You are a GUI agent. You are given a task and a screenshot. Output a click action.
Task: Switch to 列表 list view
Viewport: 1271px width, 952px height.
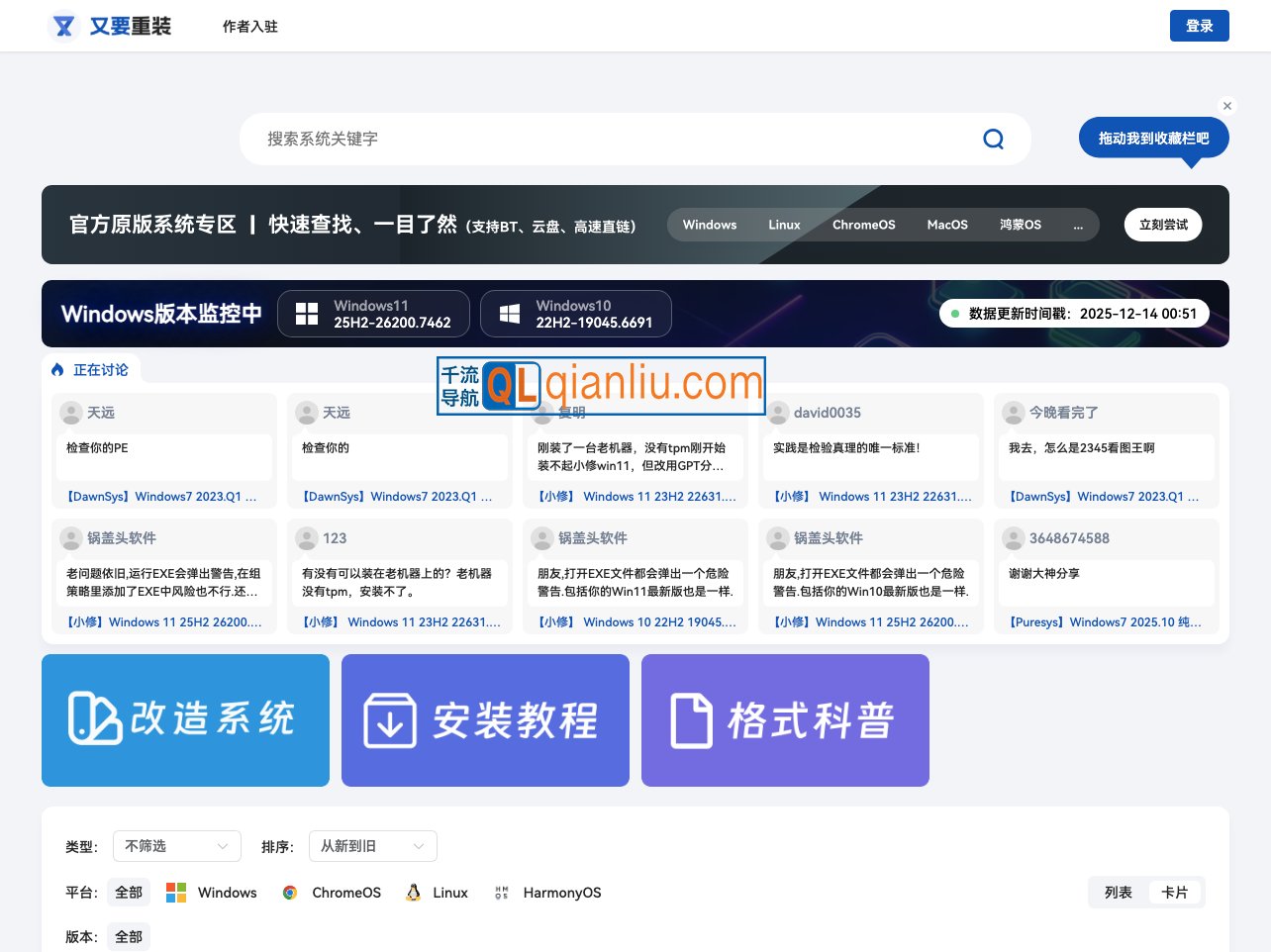(x=1118, y=892)
